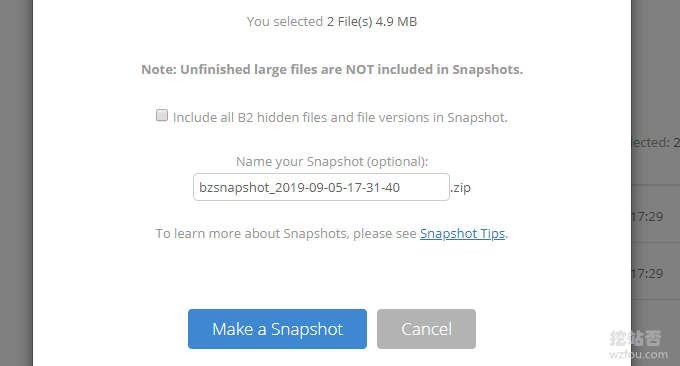Focus the Snapshot name input field

pyautogui.click(x=321, y=187)
